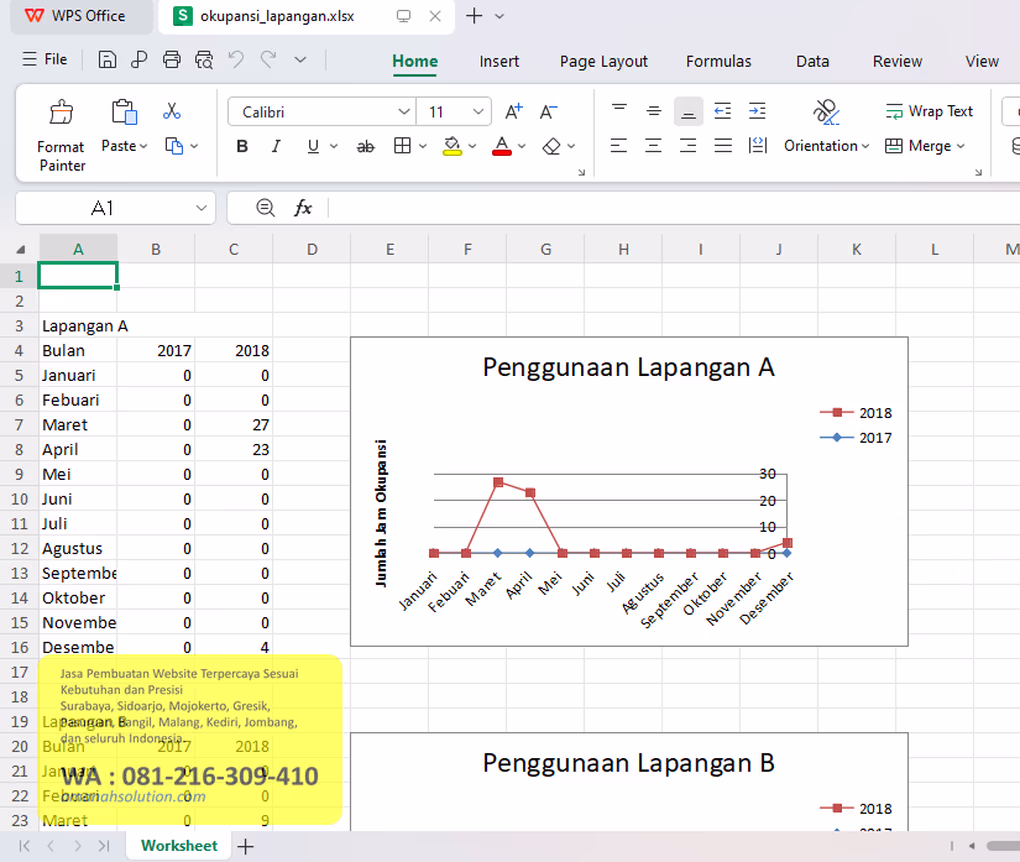
Task: Select the Penggunaan Lapangan A chart title
Action: click(628, 367)
